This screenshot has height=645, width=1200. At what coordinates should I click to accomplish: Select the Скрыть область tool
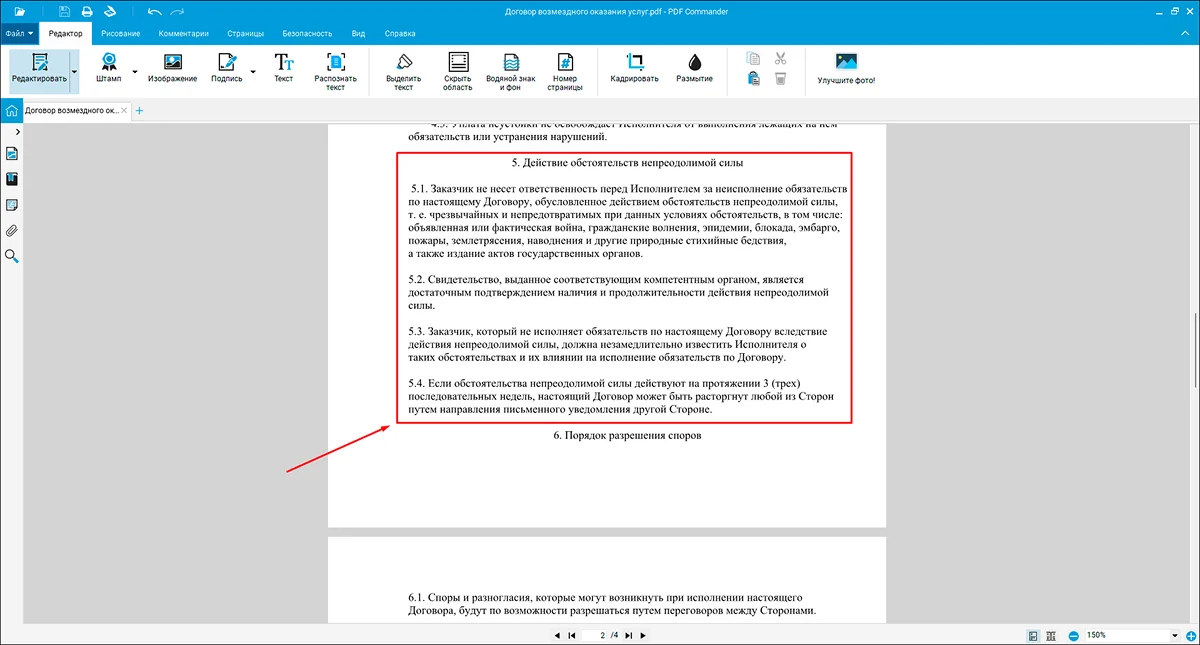tap(458, 72)
